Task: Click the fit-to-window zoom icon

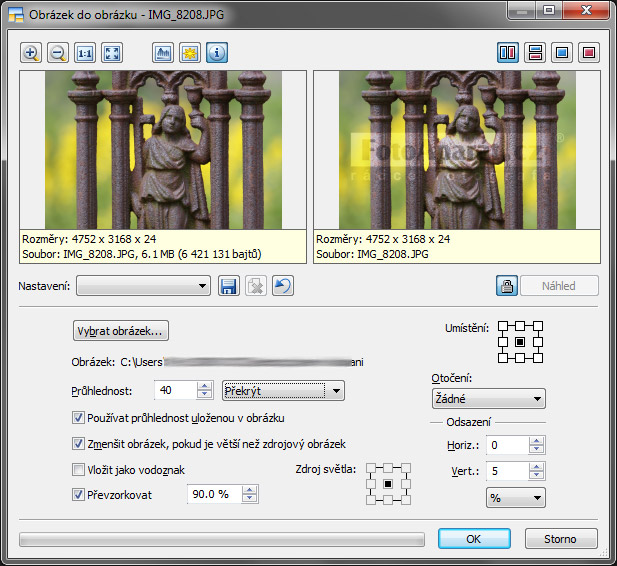Action: 111,53
